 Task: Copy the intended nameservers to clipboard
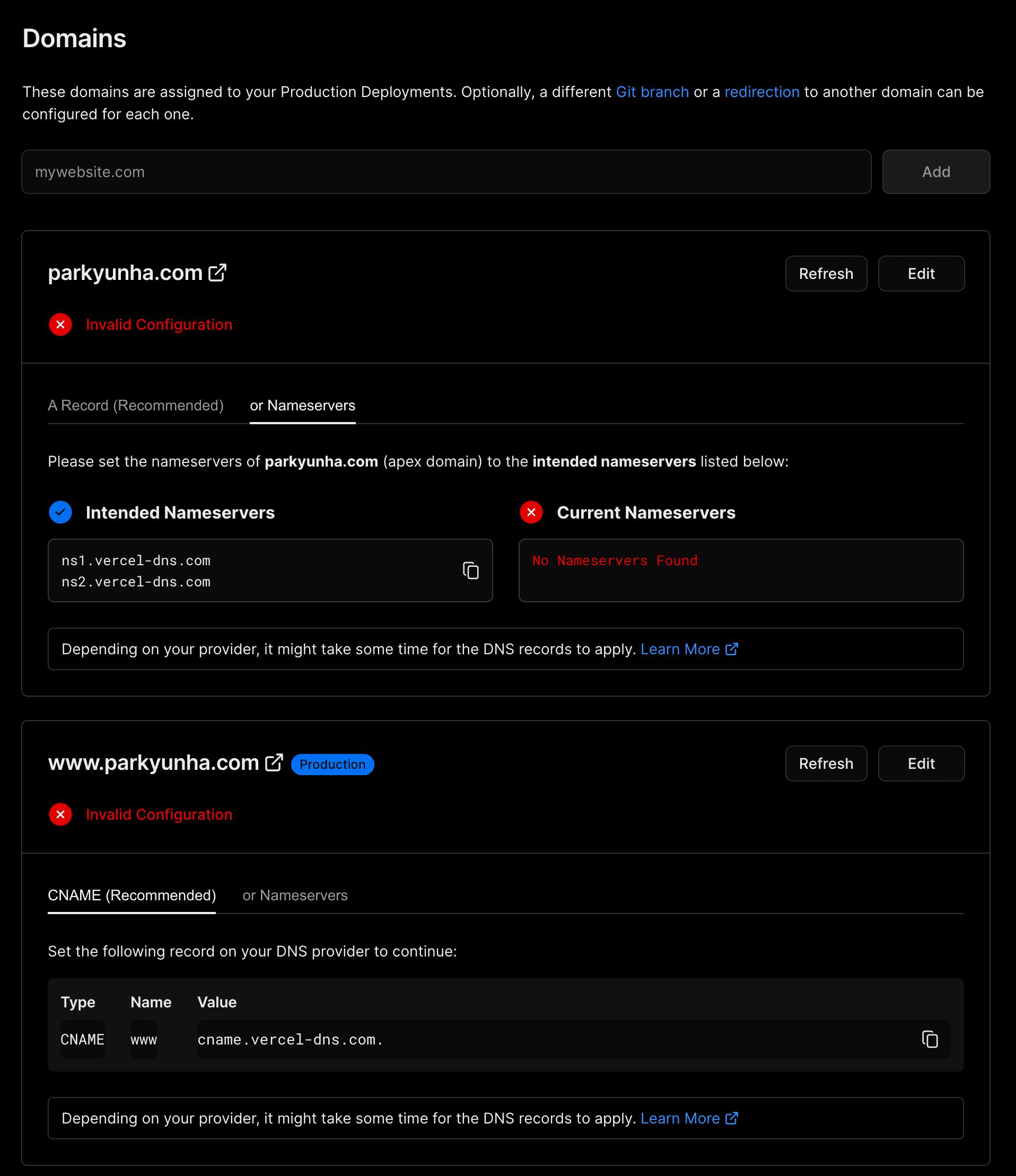pyautogui.click(x=470, y=571)
